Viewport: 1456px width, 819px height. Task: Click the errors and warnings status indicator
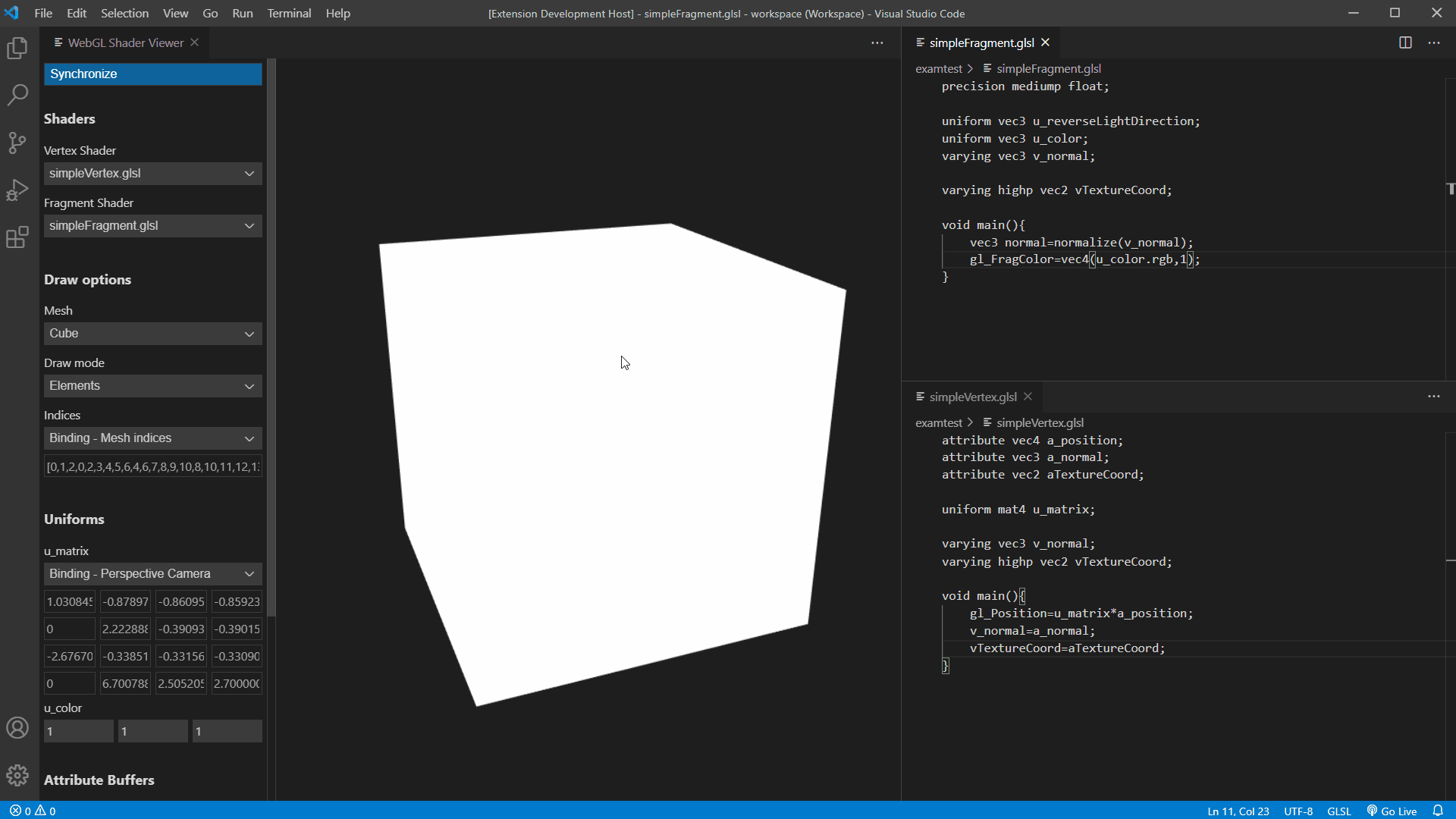coord(33,811)
